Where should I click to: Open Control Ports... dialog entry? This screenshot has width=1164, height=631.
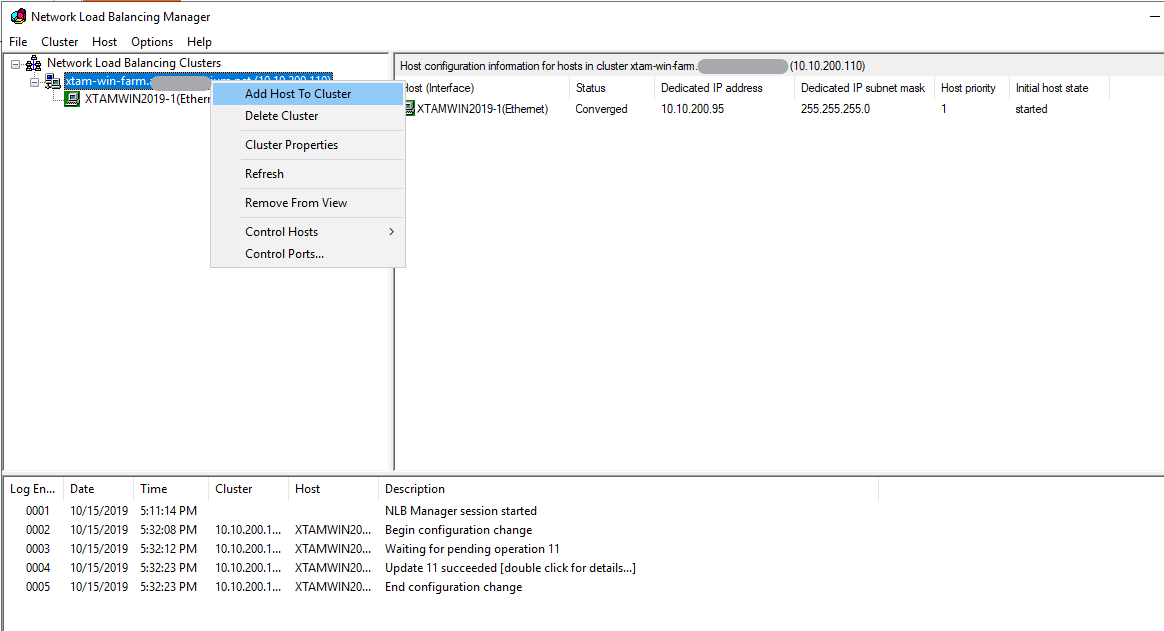[x=285, y=254]
